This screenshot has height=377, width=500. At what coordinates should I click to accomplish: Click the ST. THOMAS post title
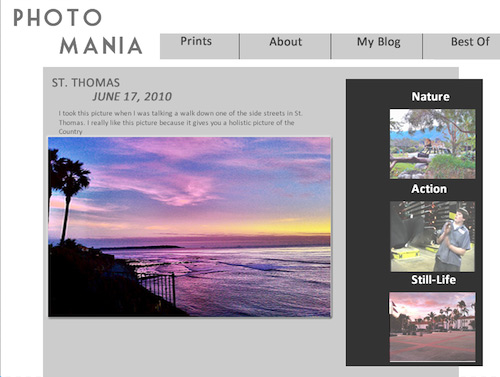point(86,83)
